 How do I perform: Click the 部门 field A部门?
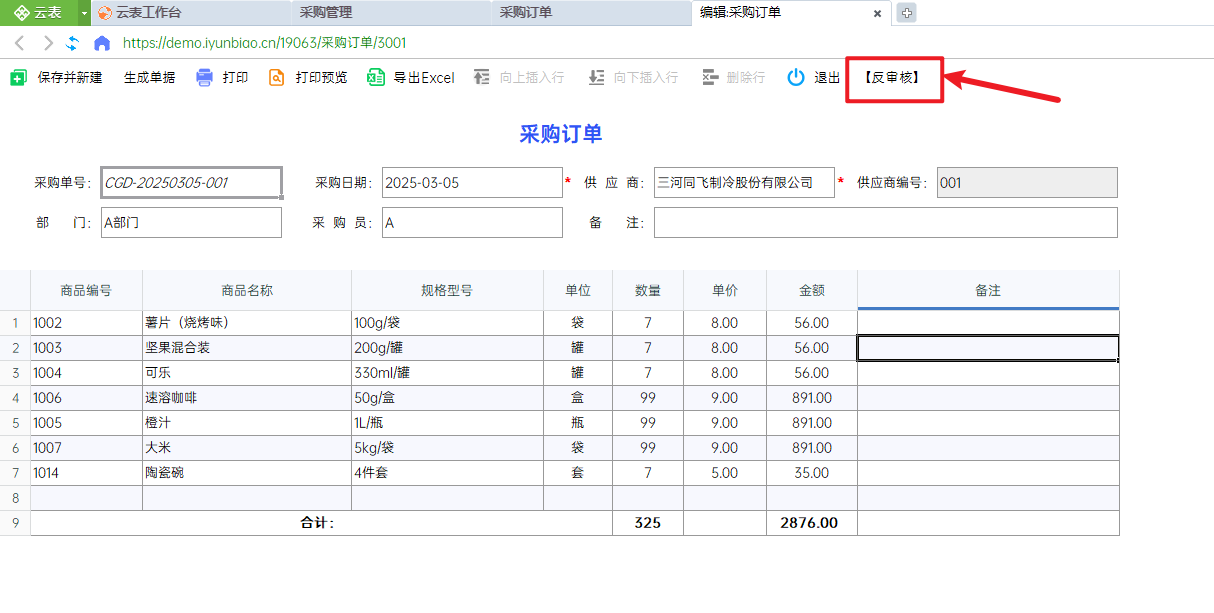coord(192,223)
